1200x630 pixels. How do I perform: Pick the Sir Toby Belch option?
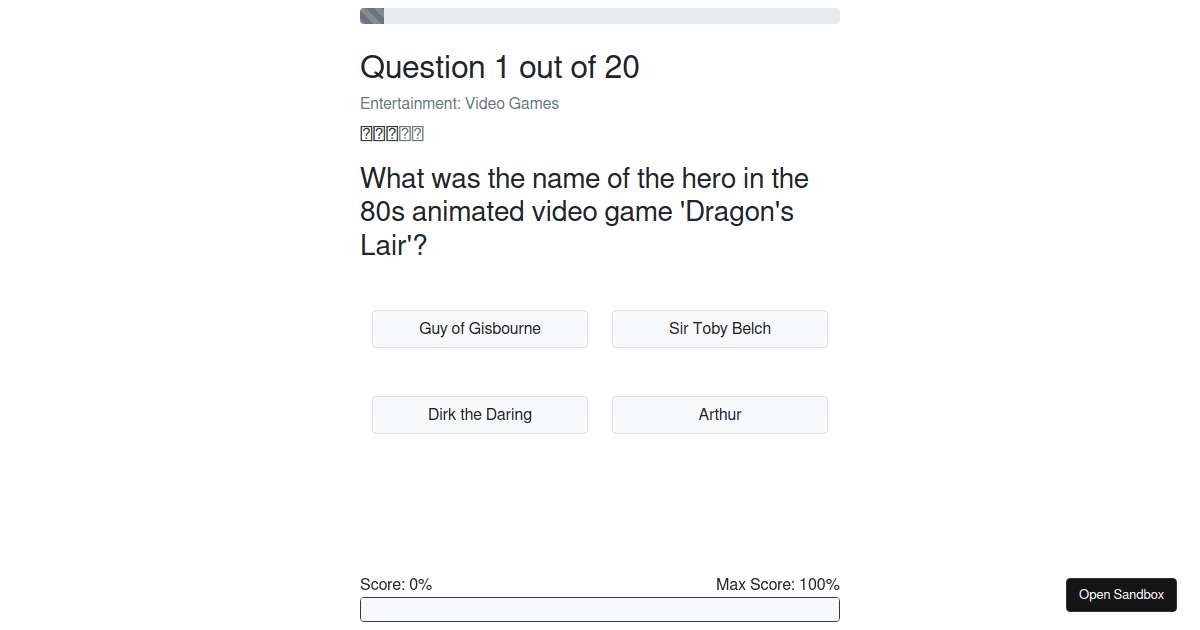tap(719, 328)
